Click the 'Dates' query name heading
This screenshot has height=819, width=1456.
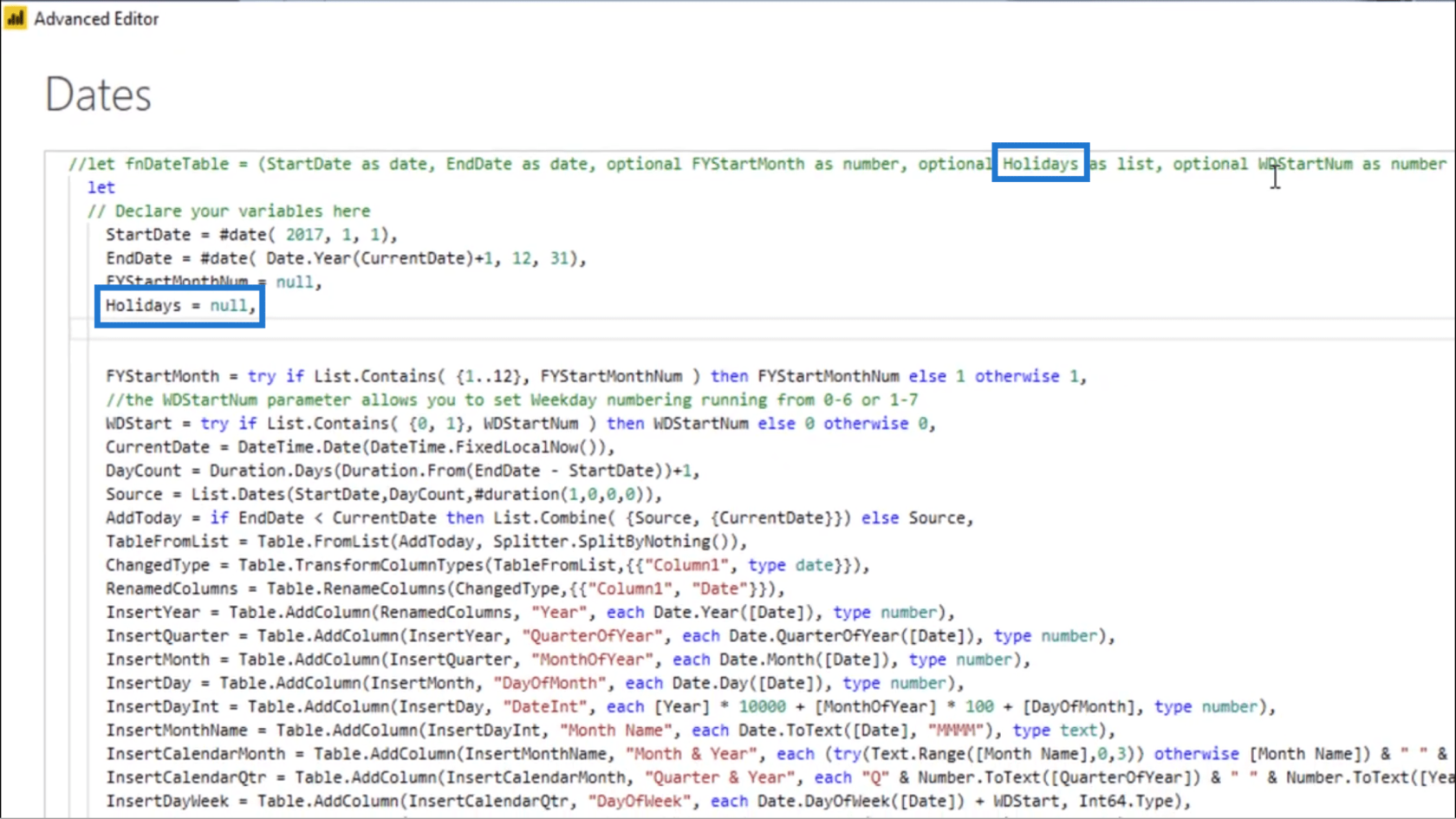[98, 94]
